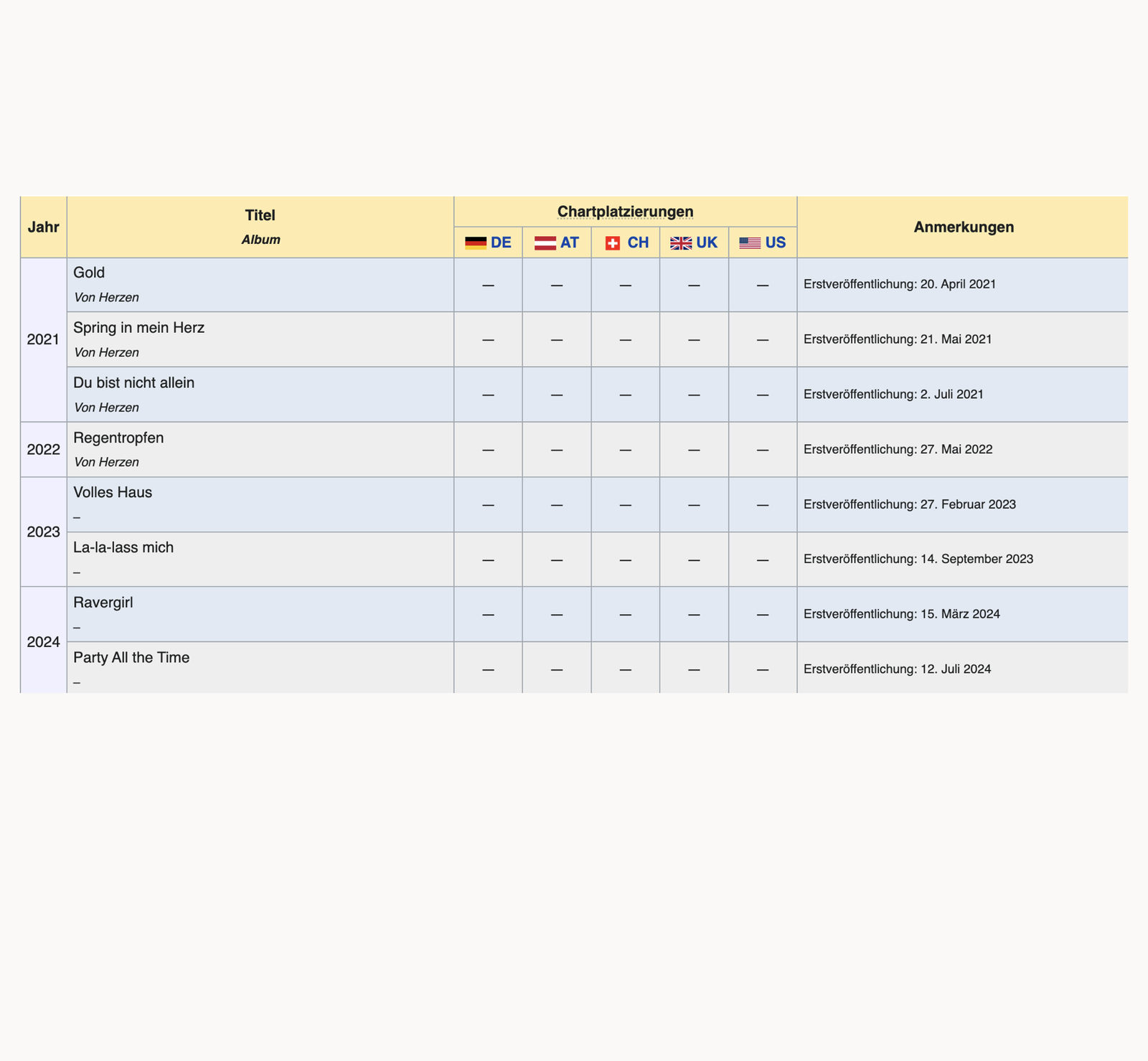The width and height of the screenshot is (1148, 1061).
Task: Click the Regentropfen song title
Action: click(x=118, y=438)
